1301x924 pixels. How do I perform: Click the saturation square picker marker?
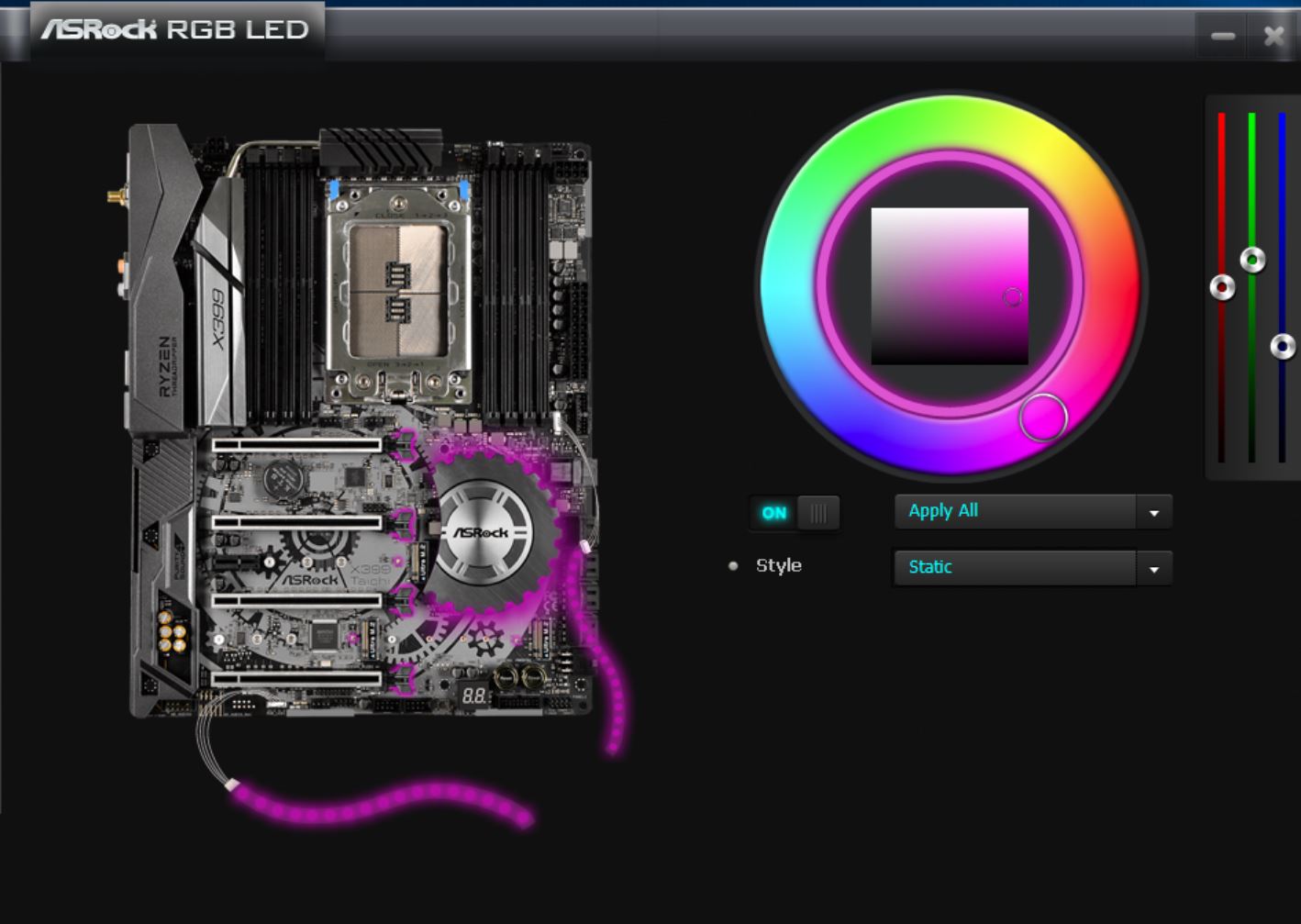[1012, 296]
